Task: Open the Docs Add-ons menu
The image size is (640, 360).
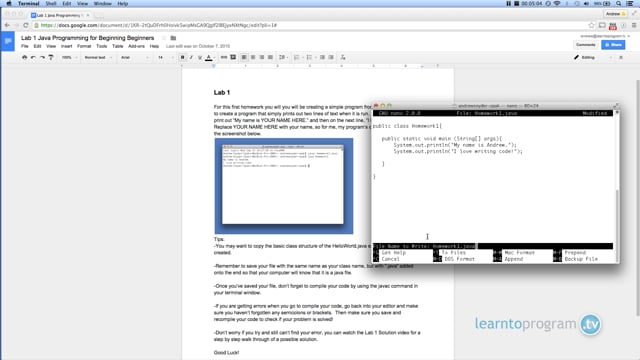Action: coord(136,46)
